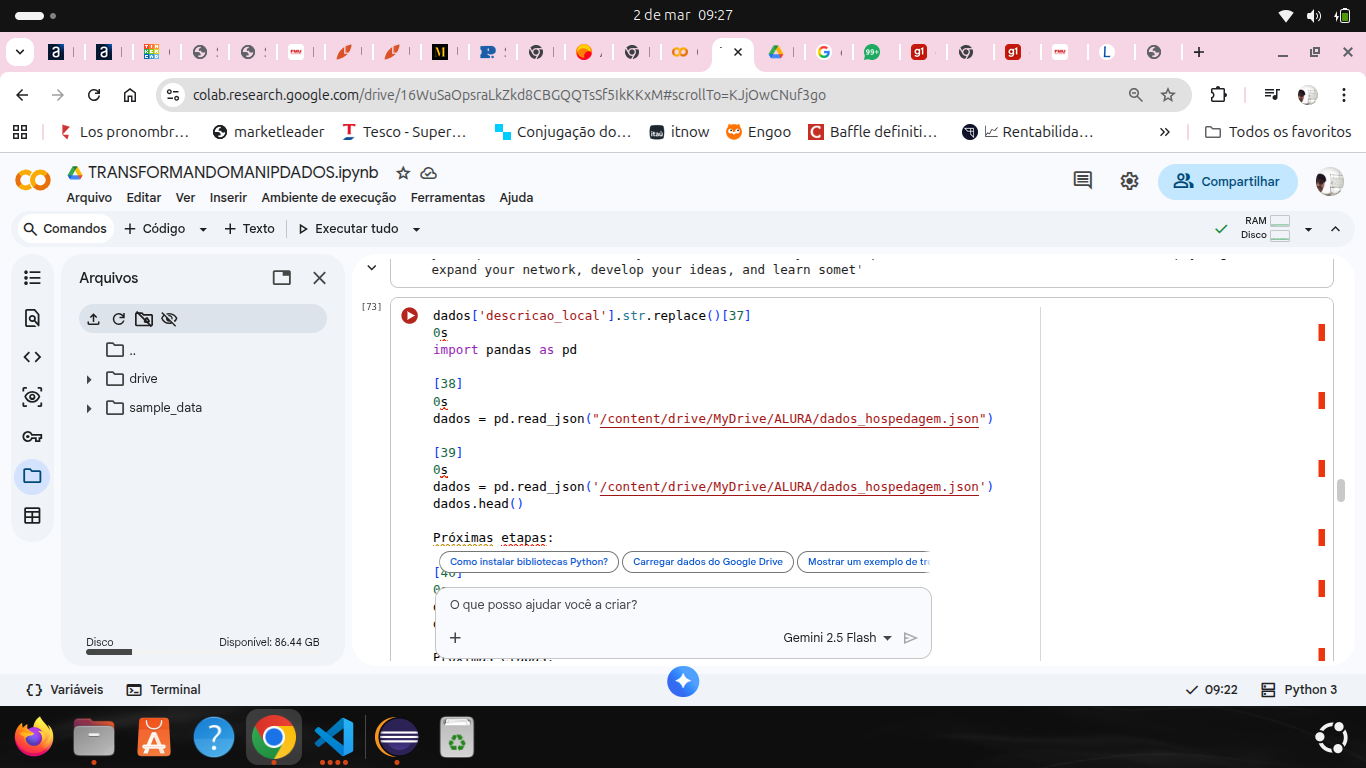Refresh the Arquivos file list
This screenshot has width=1366, height=768.
[118, 319]
